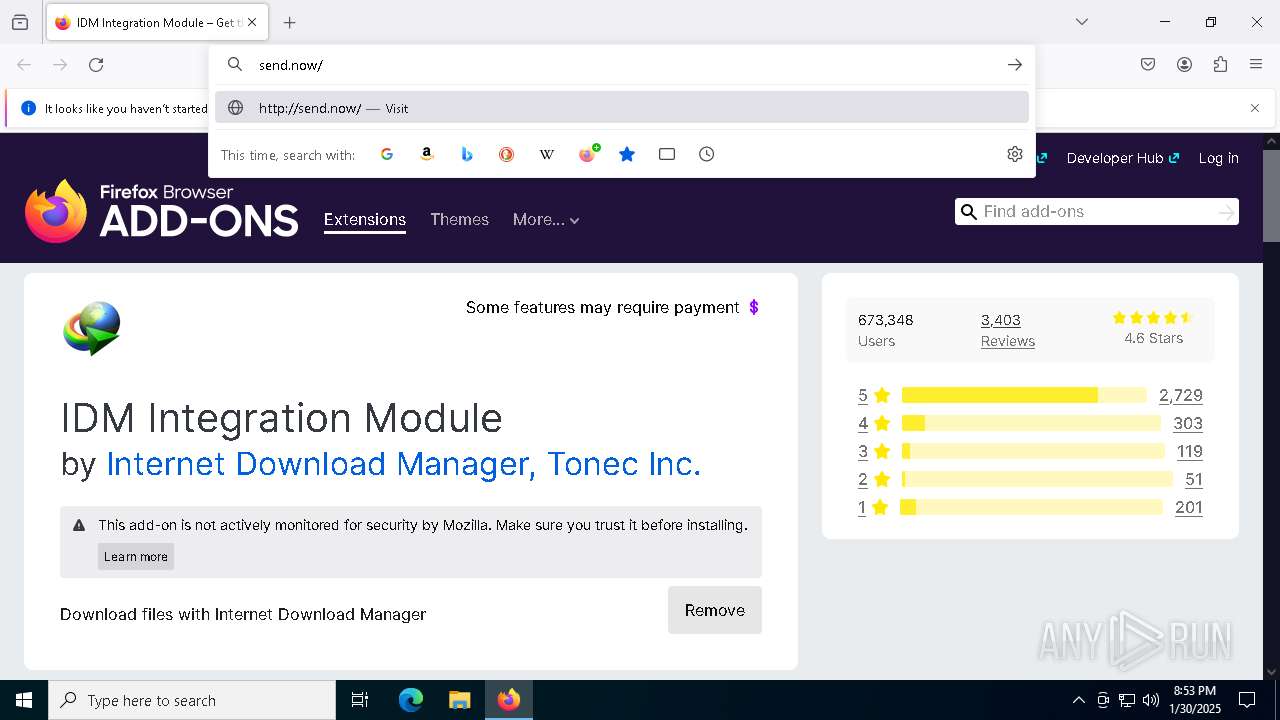The width and height of the screenshot is (1280, 720).
Task: Open Internet Download Manager, Tonec Inc. author link
Action: [403, 464]
